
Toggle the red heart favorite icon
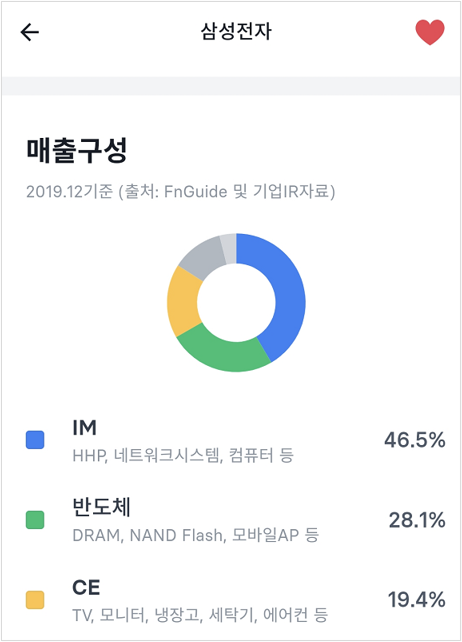click(430, 32)
